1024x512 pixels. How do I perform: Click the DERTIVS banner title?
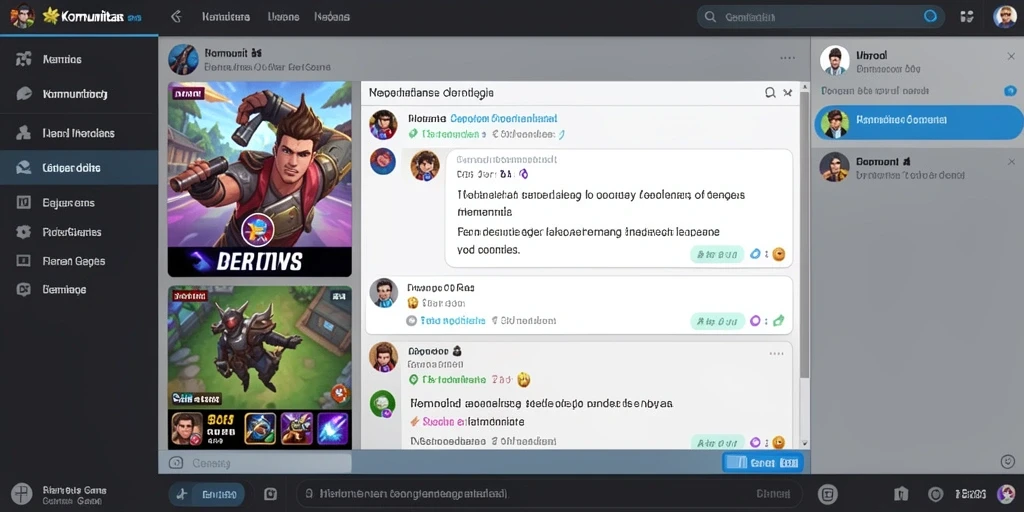pos(259,262)
